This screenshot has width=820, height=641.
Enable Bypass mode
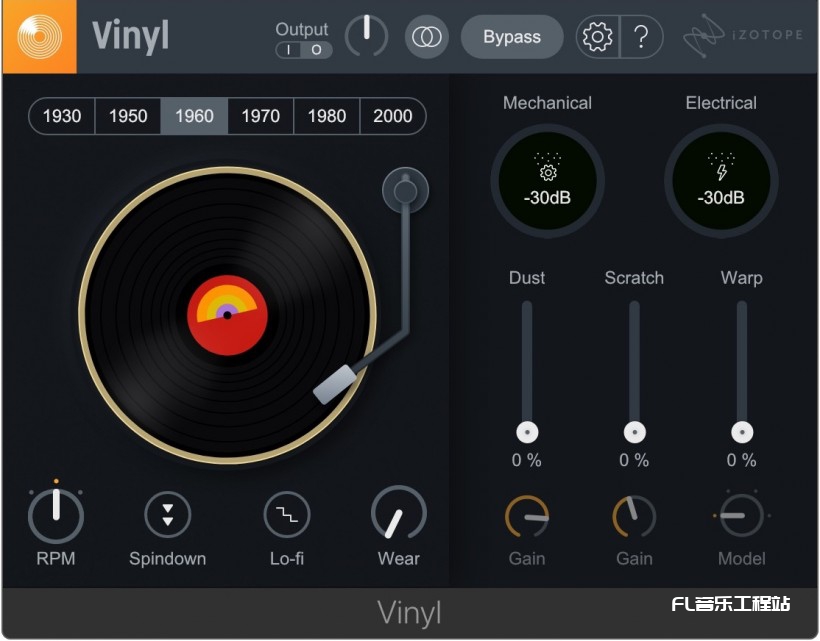click(511, 36)
